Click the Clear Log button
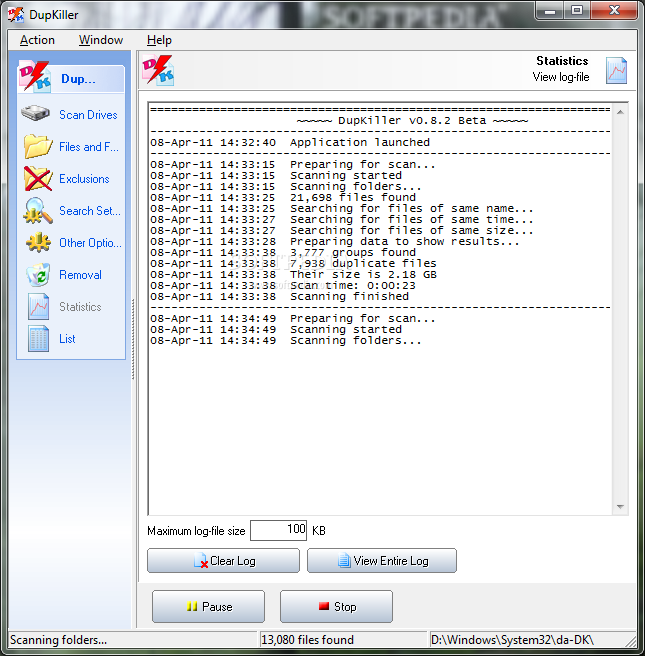The height and width of the screenshot is (656, 645). coord(223,561)
